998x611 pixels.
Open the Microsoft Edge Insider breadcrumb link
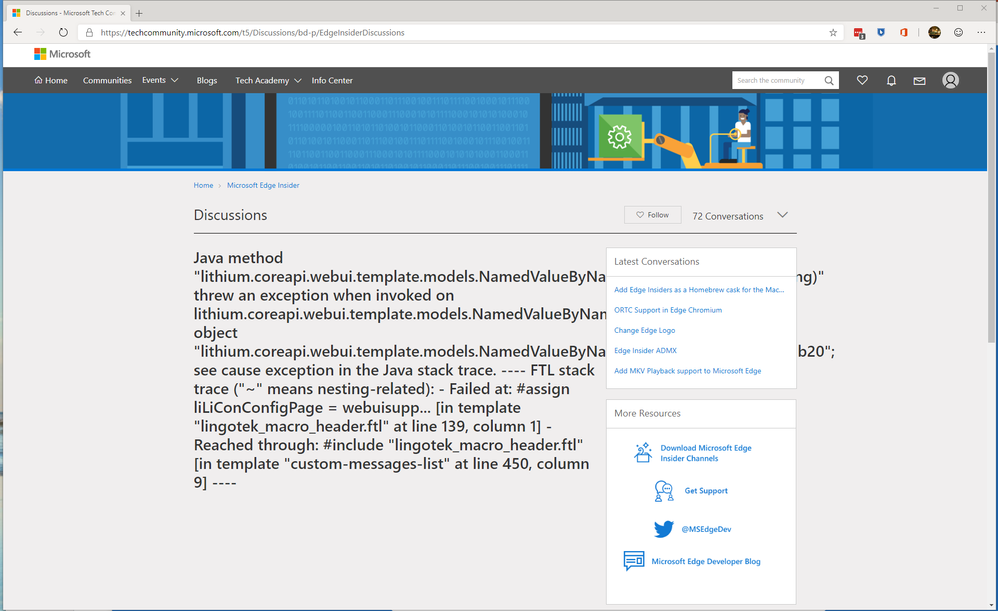[263, 185]
